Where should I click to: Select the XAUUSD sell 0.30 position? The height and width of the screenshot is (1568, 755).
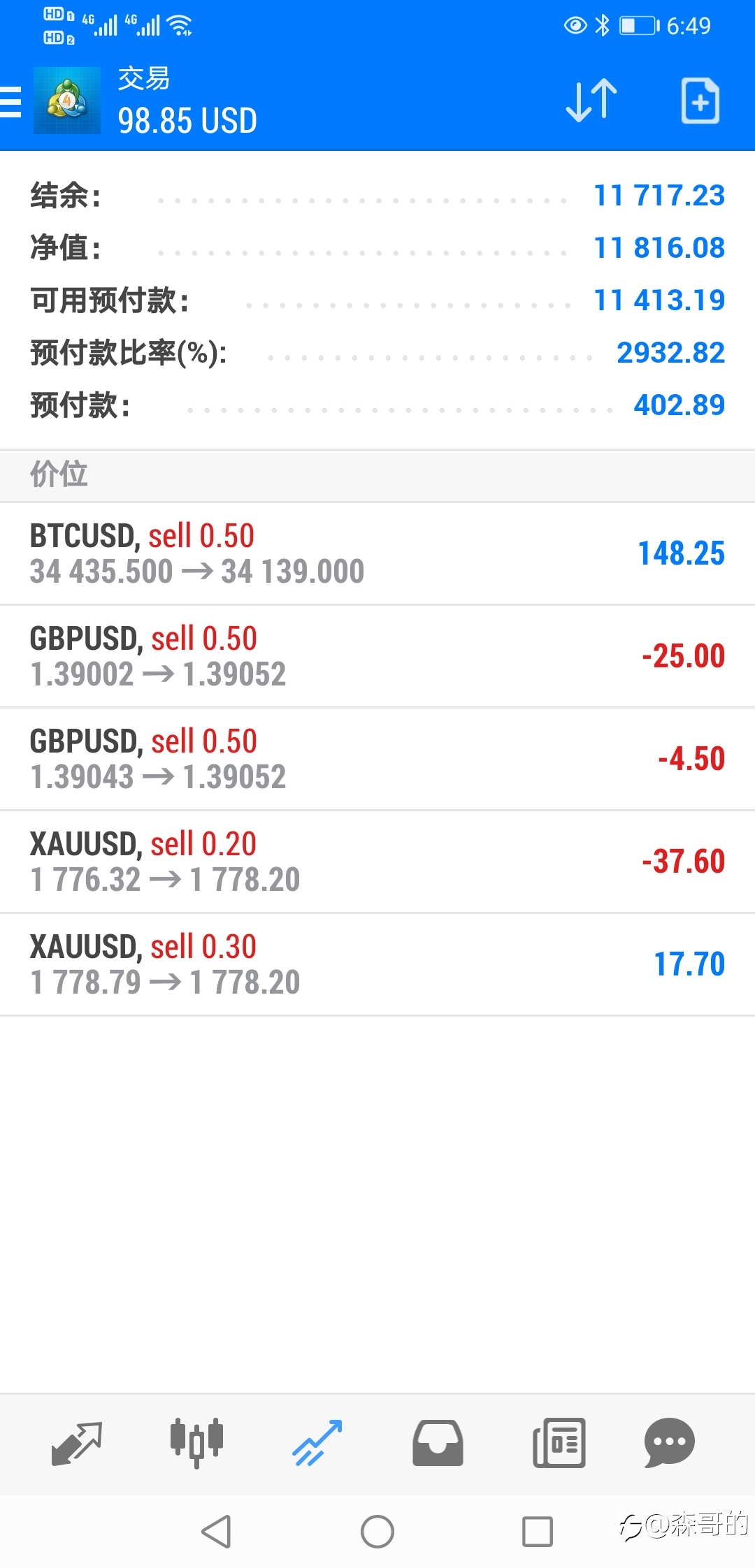coord(377,965)
